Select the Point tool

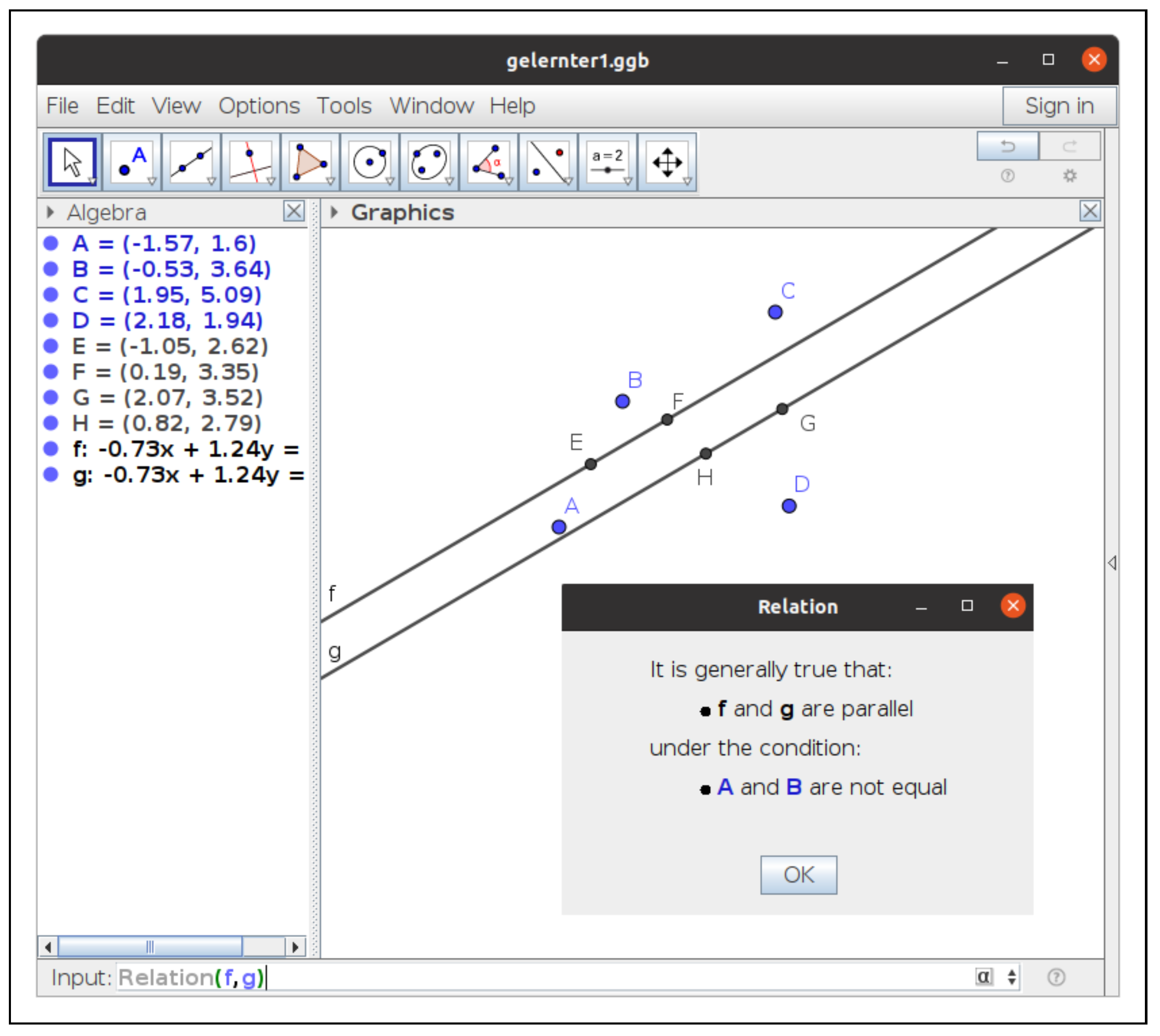click(132, 162)
